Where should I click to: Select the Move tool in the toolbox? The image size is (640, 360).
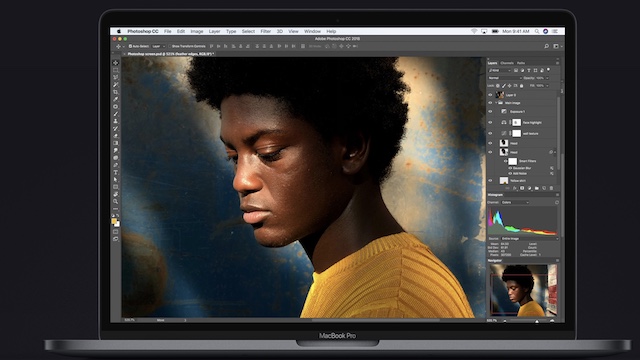(x=116, y=62)
